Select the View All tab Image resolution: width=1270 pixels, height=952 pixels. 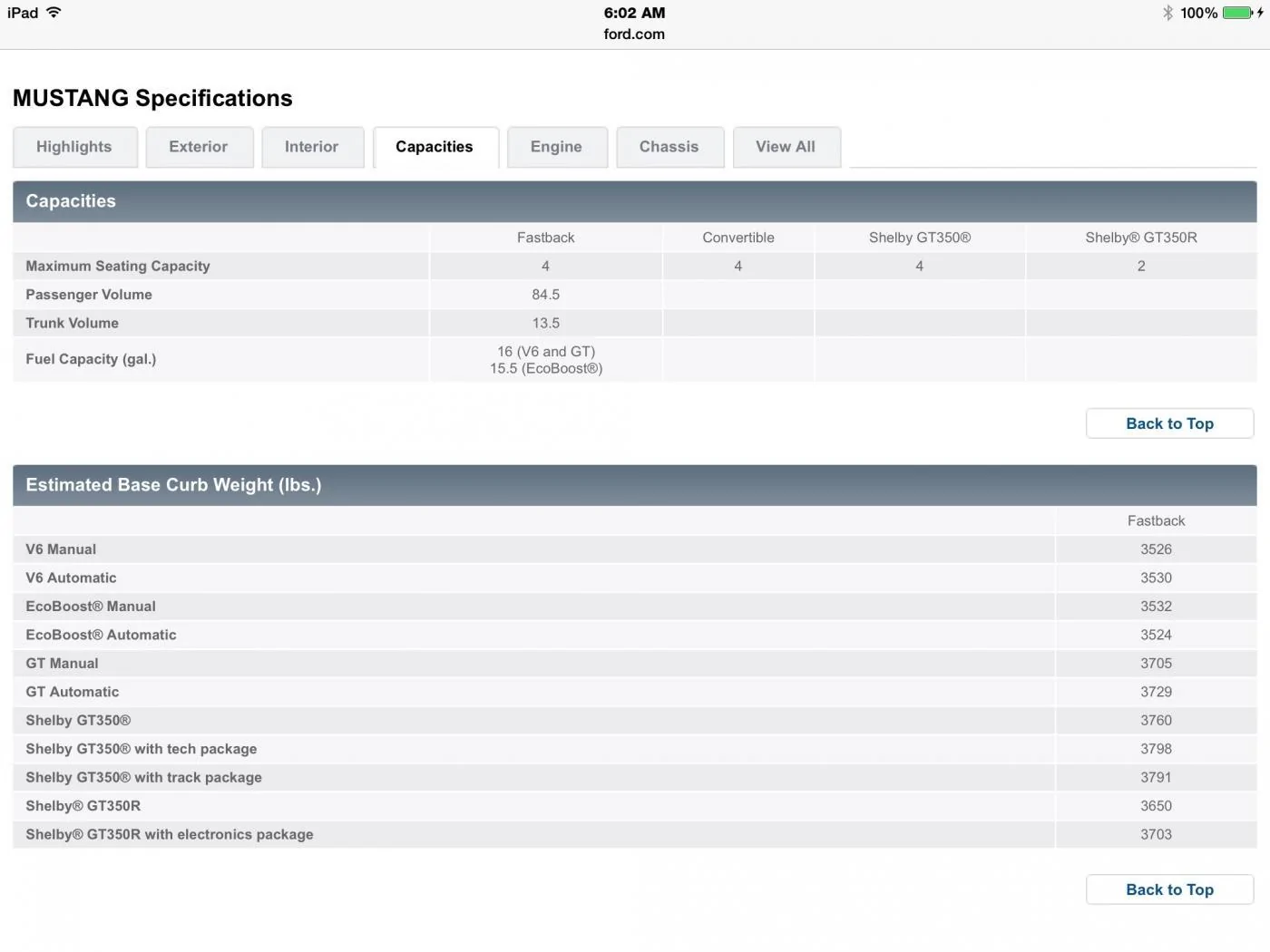[786, 147]
